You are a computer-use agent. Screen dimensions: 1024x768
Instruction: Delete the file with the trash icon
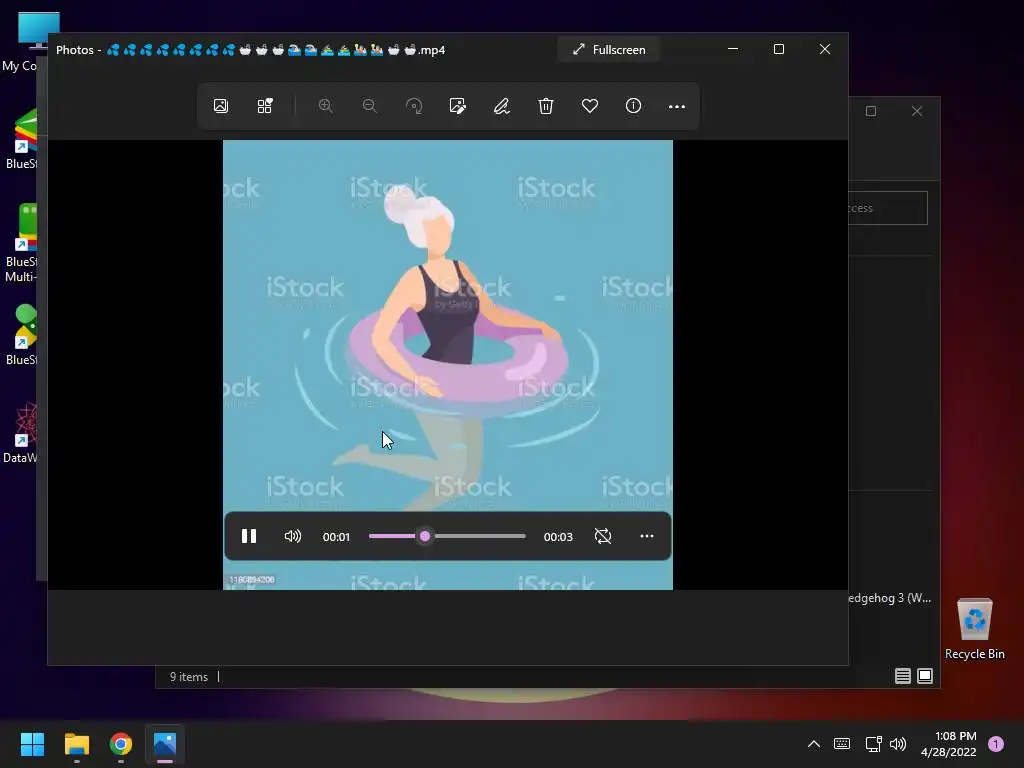pyautogui.click(x=546, y=106)
